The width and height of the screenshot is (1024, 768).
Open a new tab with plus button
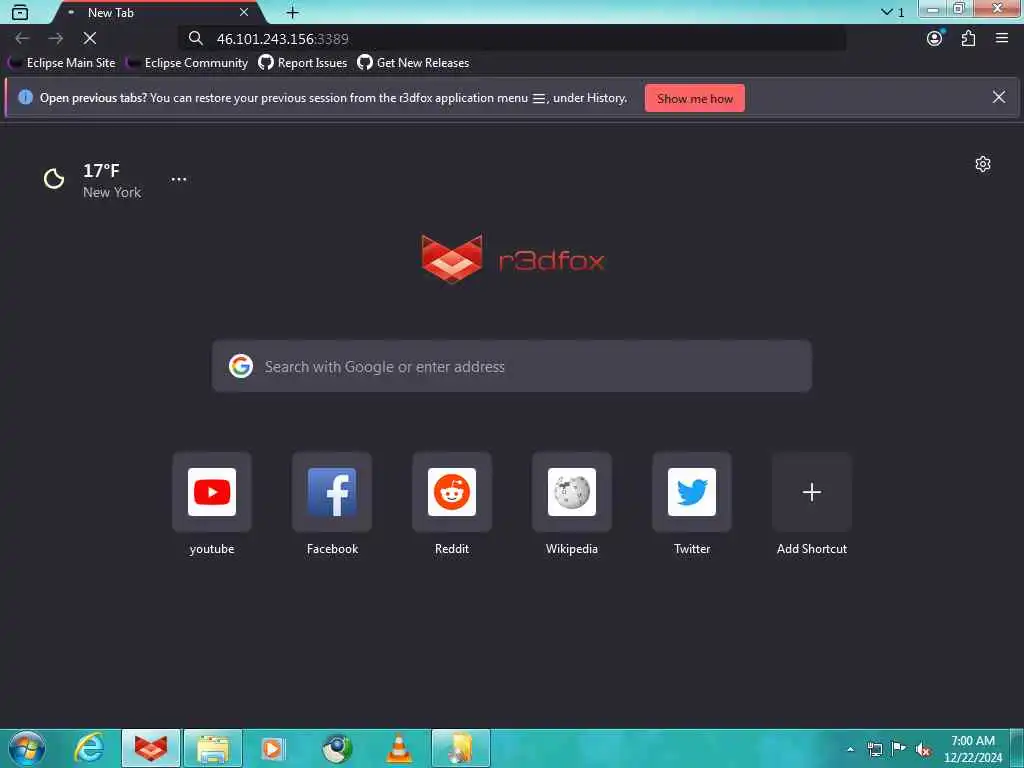293,12
